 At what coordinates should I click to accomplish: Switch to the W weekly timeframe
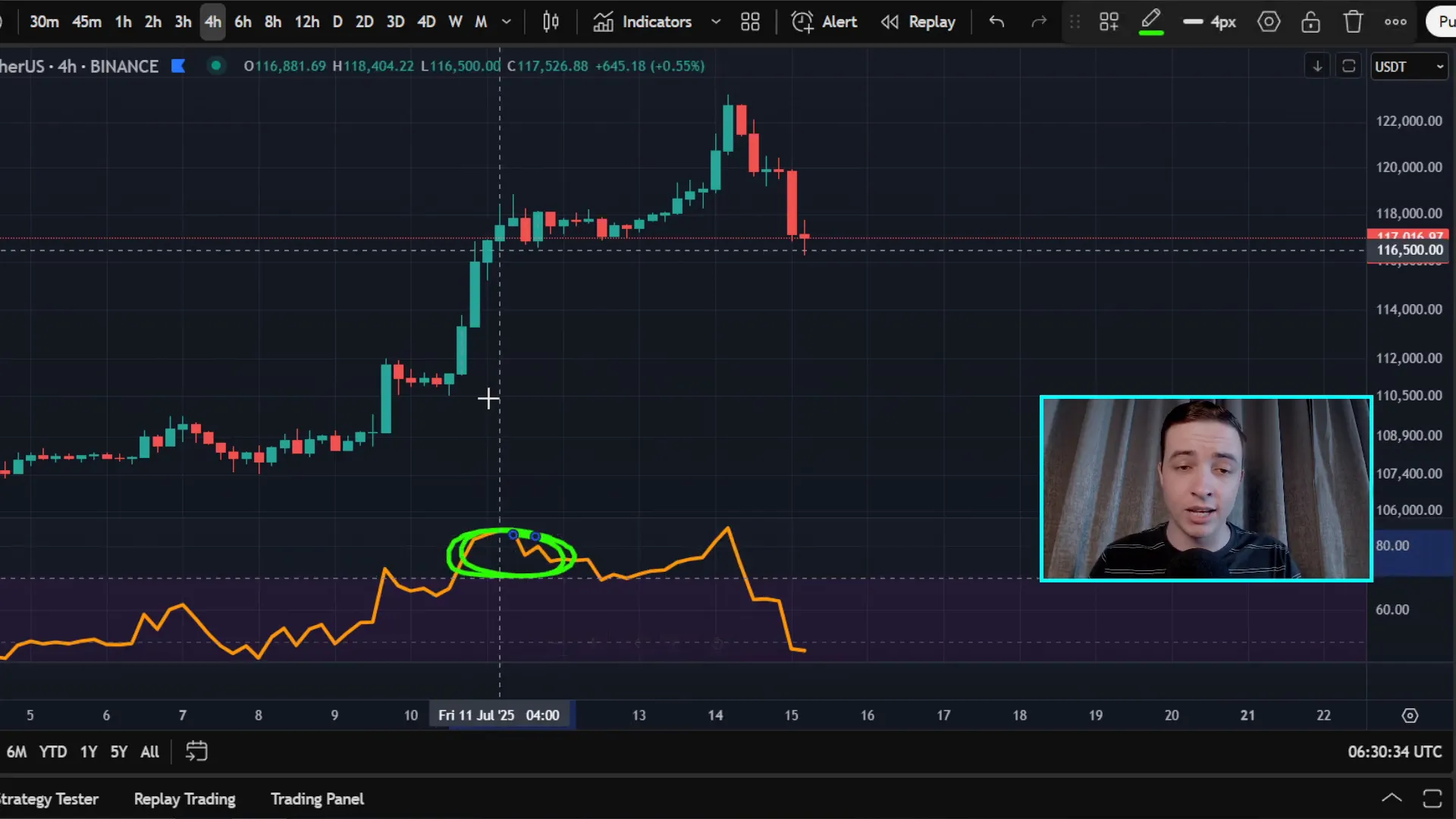coord(455,22)
